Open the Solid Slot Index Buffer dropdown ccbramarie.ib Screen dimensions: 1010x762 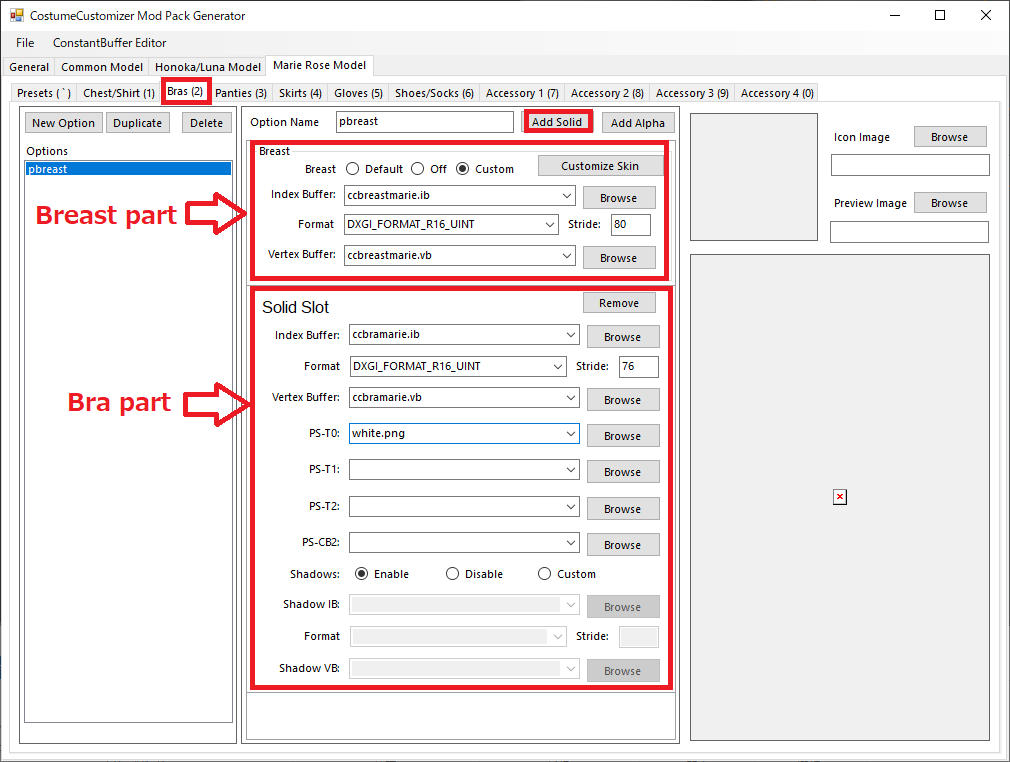pyautogui.click(x=571, y=335)
